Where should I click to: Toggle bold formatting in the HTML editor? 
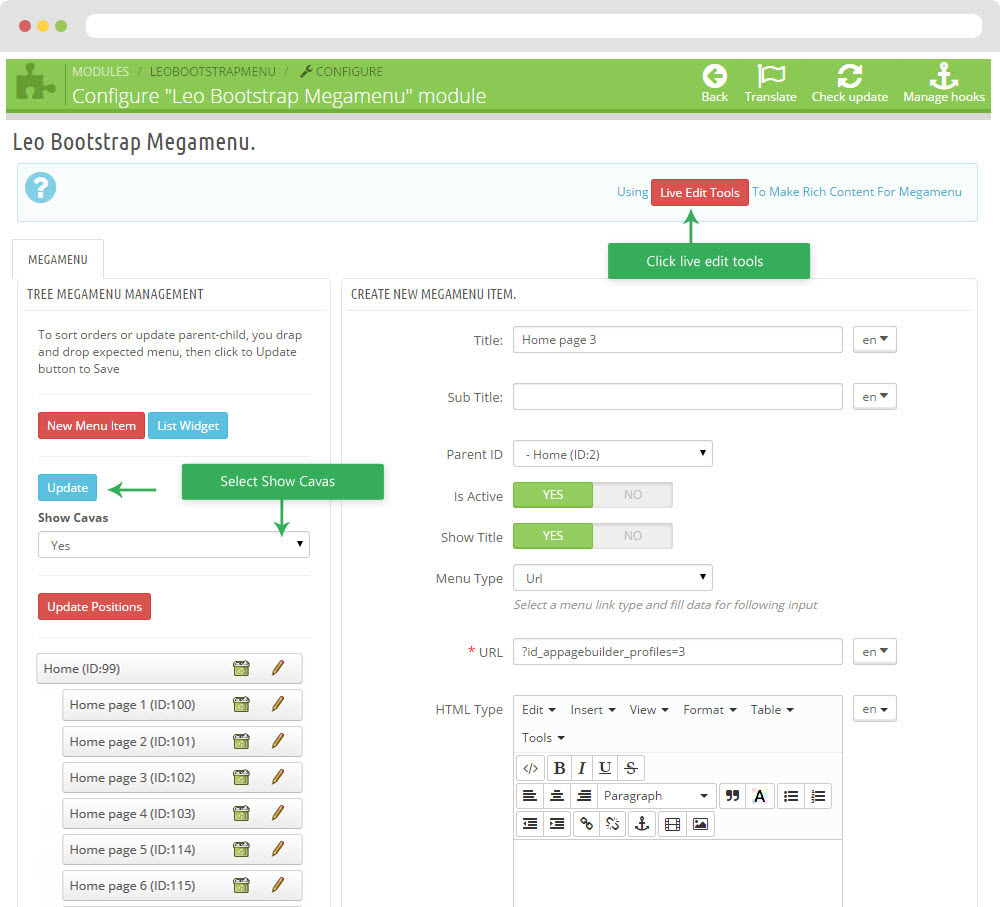(x=559, y=768)
